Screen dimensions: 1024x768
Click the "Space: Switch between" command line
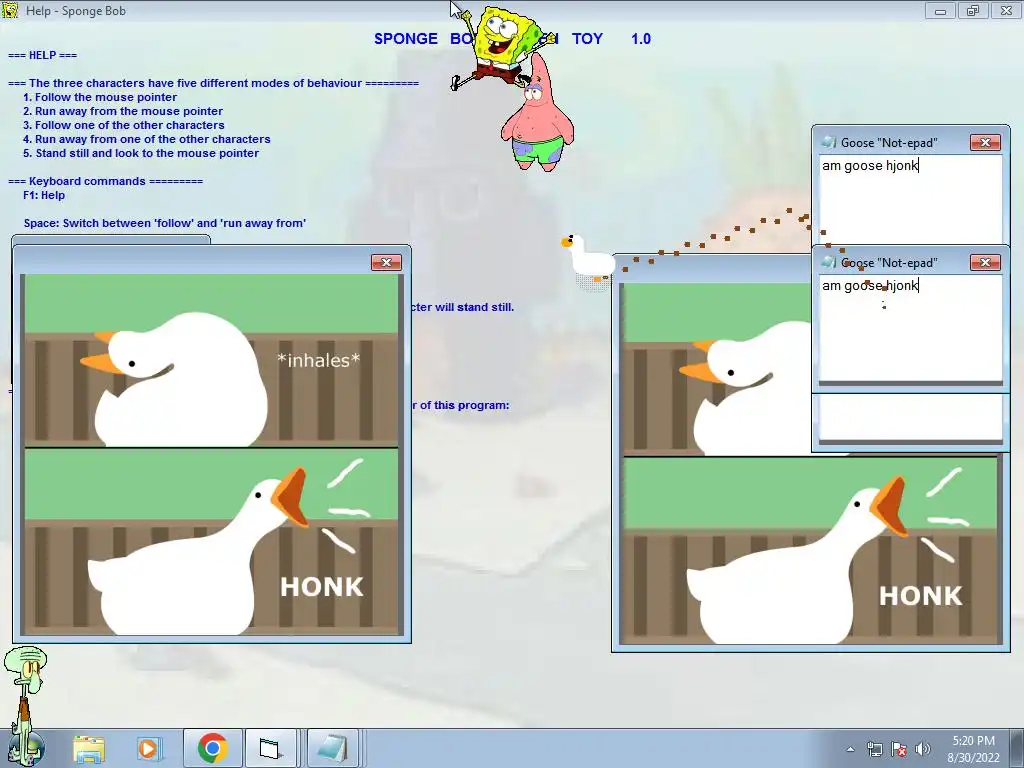pyautogui.click(x=165, y=223)
